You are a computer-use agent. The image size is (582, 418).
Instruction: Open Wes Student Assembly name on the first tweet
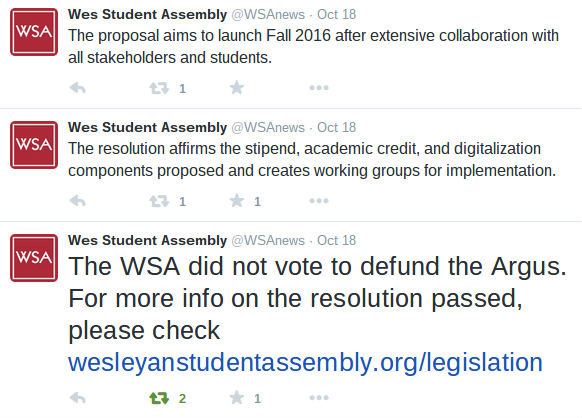(147, 14)
